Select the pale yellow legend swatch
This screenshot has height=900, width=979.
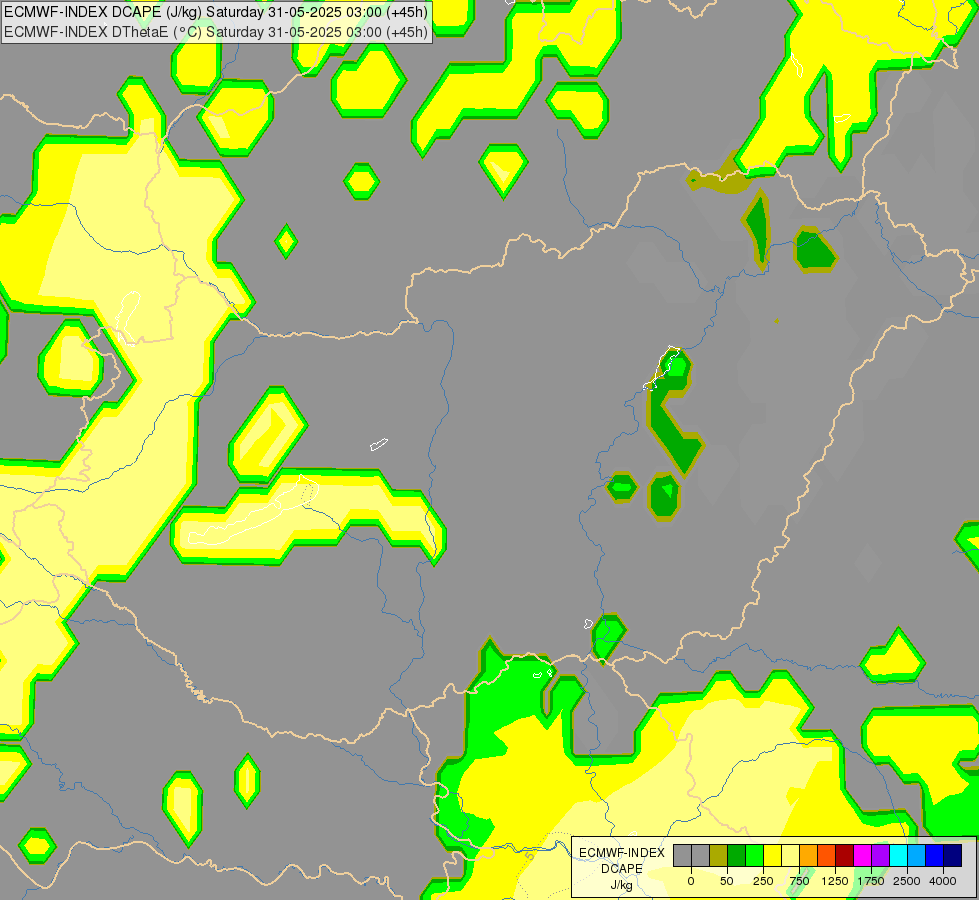click(x=790, y=856)
